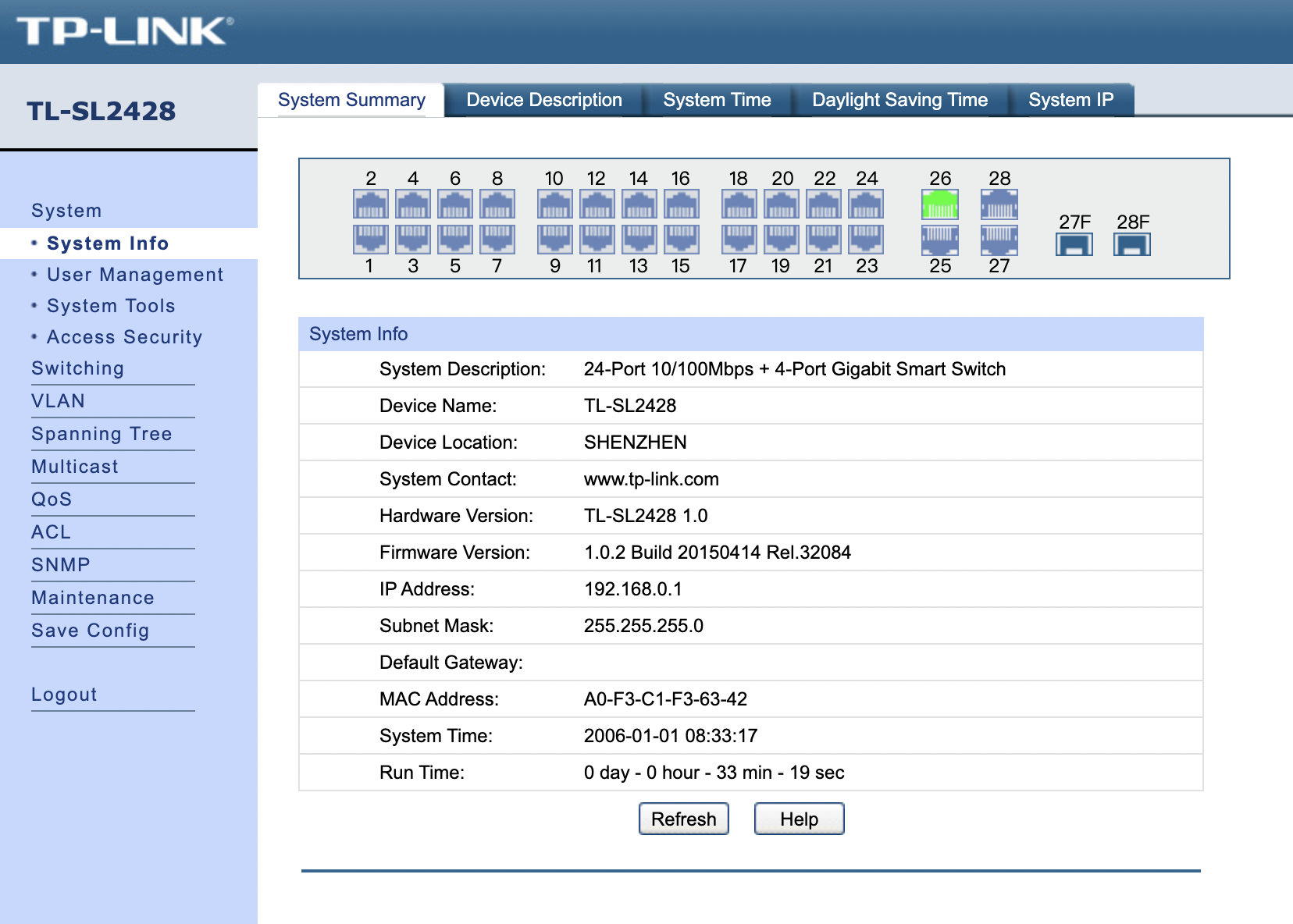Click the system time 2006-01-01 value
1293x924 pixels.
(671, 736)
